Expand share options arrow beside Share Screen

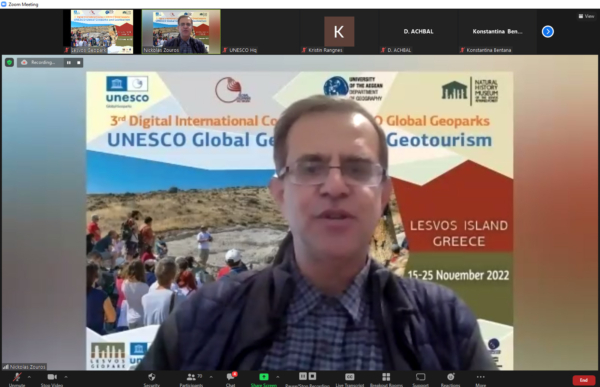pyautogui.click(x=277, y=377)
